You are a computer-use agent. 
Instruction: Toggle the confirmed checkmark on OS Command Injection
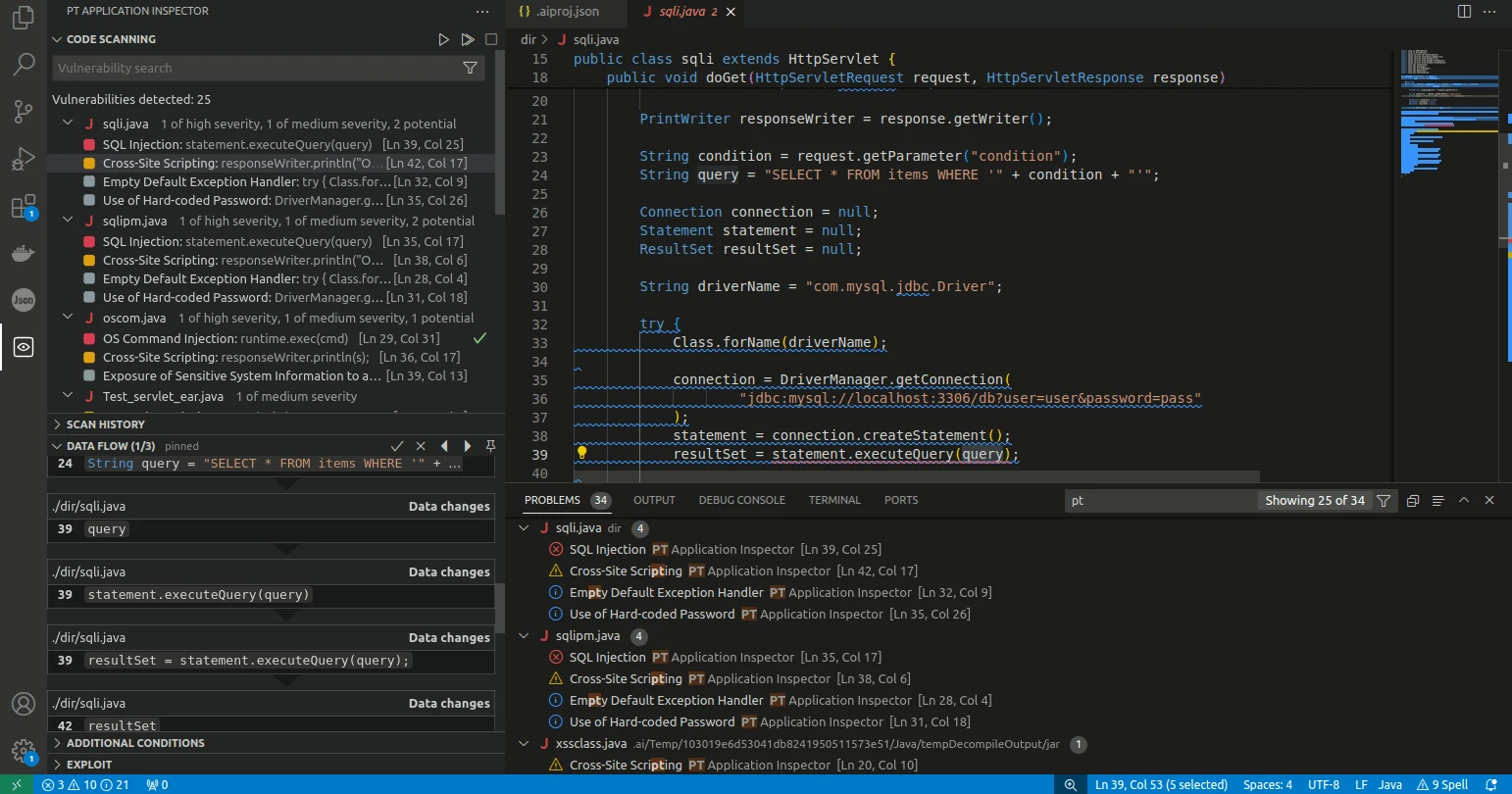[479, 337]
